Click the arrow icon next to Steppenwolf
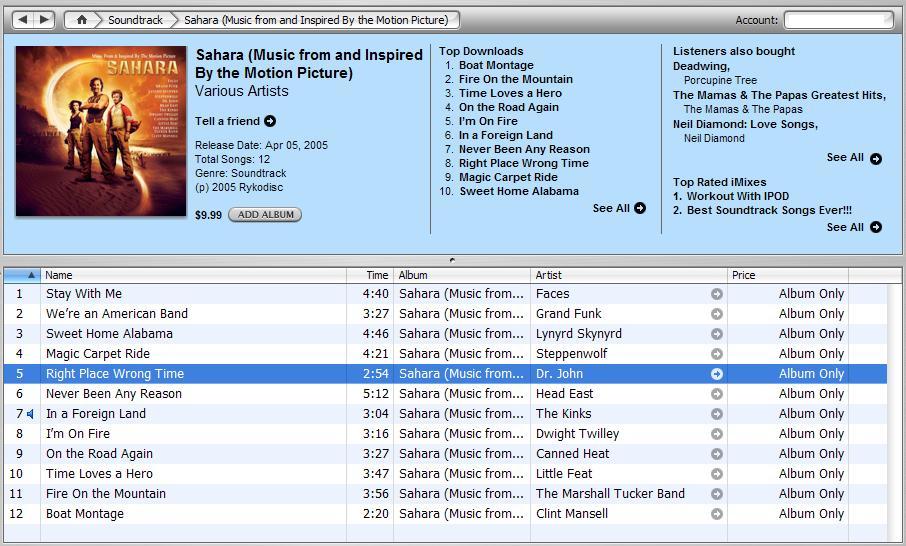The image size is (906, 546). click(x=716, y=354)
